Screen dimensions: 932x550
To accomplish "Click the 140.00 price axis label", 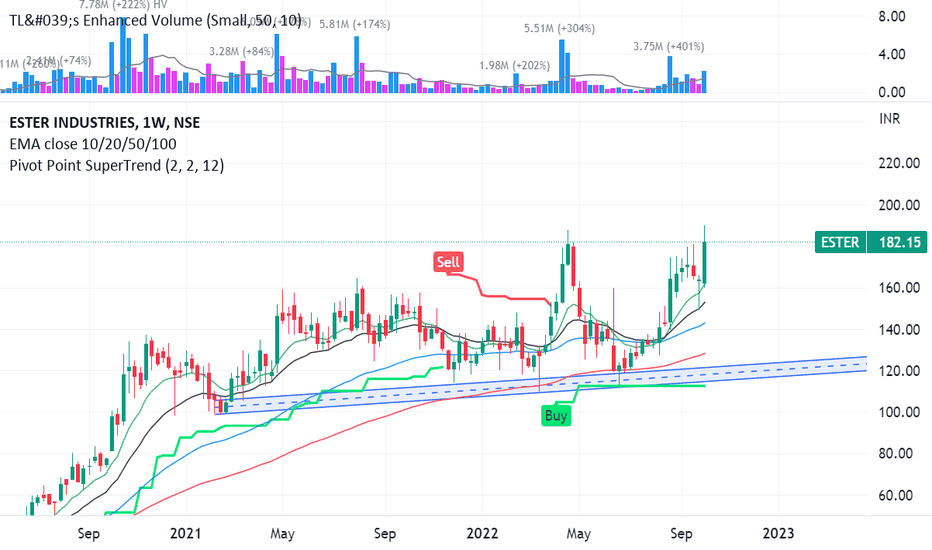I will pos(899,329).
